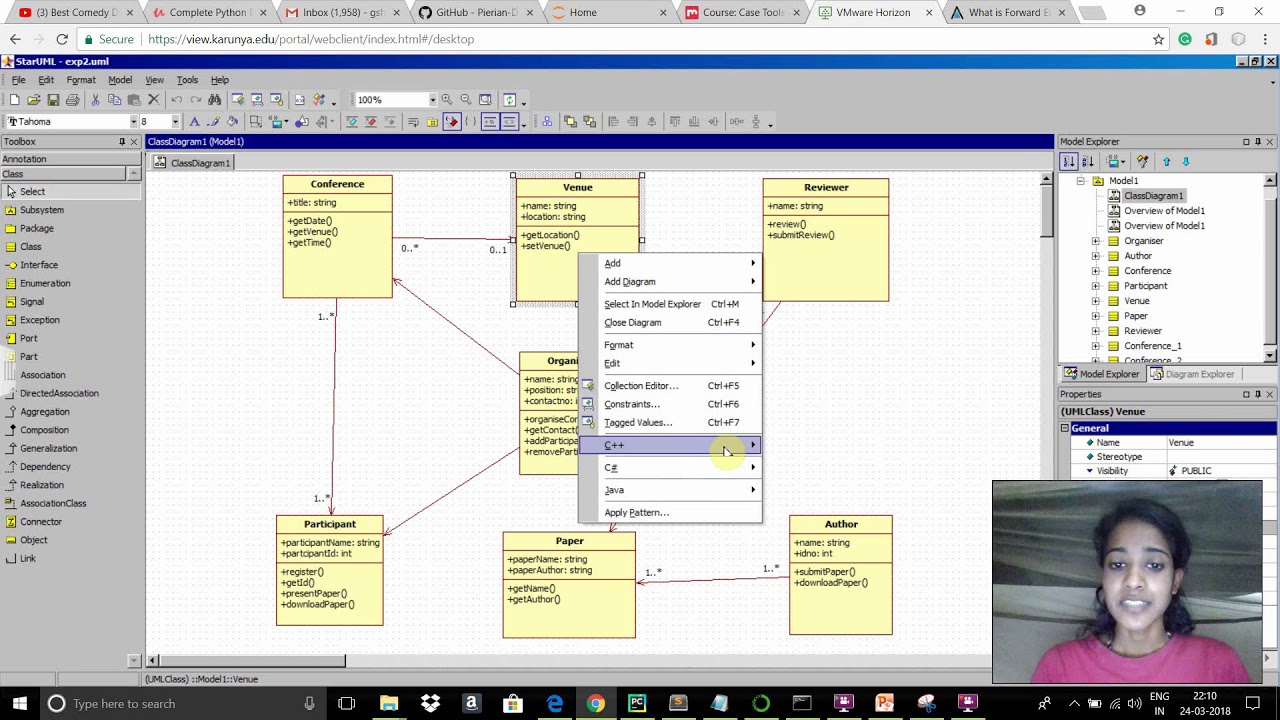Open PyCharm from the Windows taskbar
The height and width of the screenshot is (720, 1280).
[x=637, y=703]
